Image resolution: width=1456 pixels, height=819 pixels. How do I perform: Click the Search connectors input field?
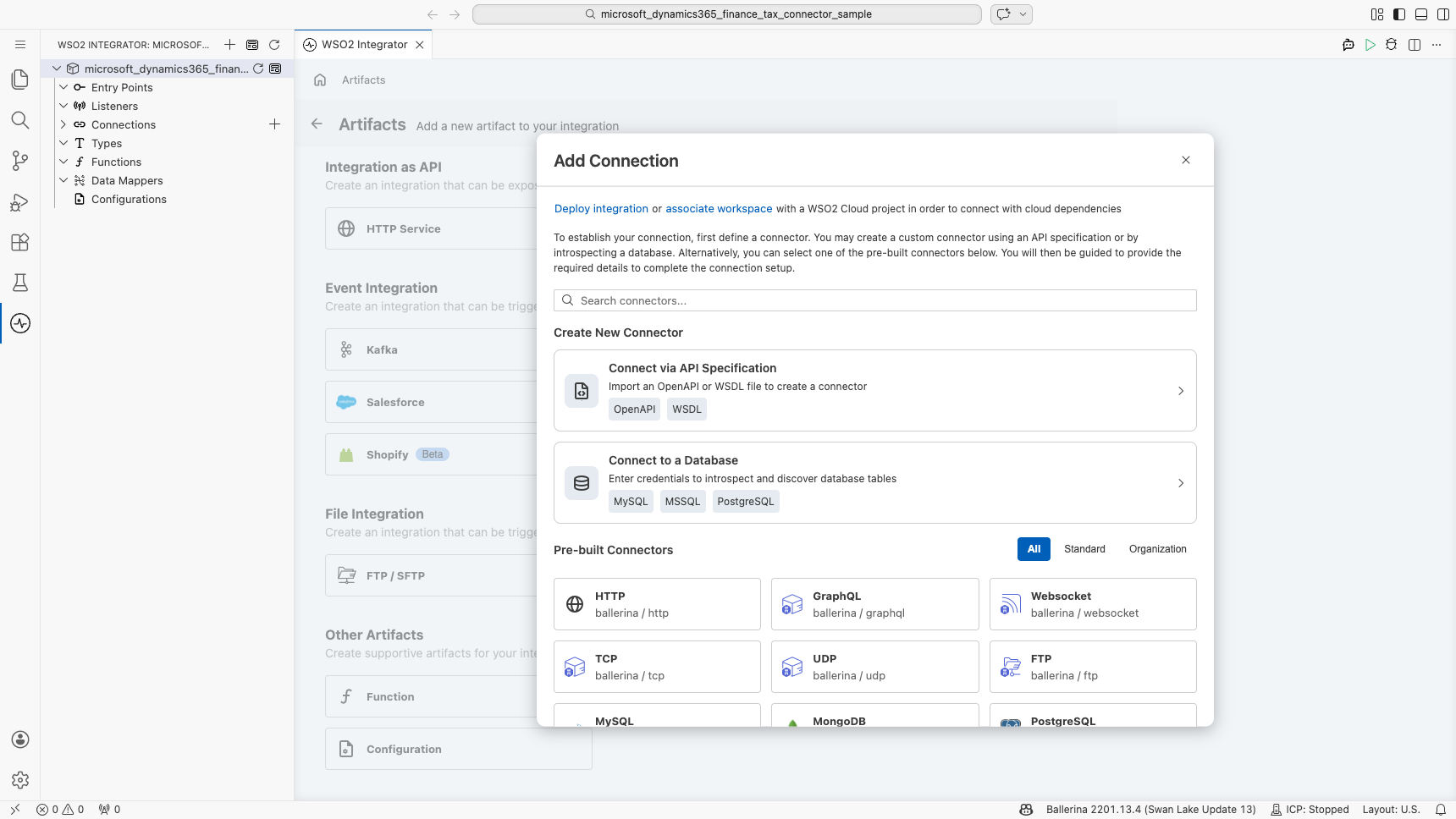pyautogui.click(x=874, y=300)
